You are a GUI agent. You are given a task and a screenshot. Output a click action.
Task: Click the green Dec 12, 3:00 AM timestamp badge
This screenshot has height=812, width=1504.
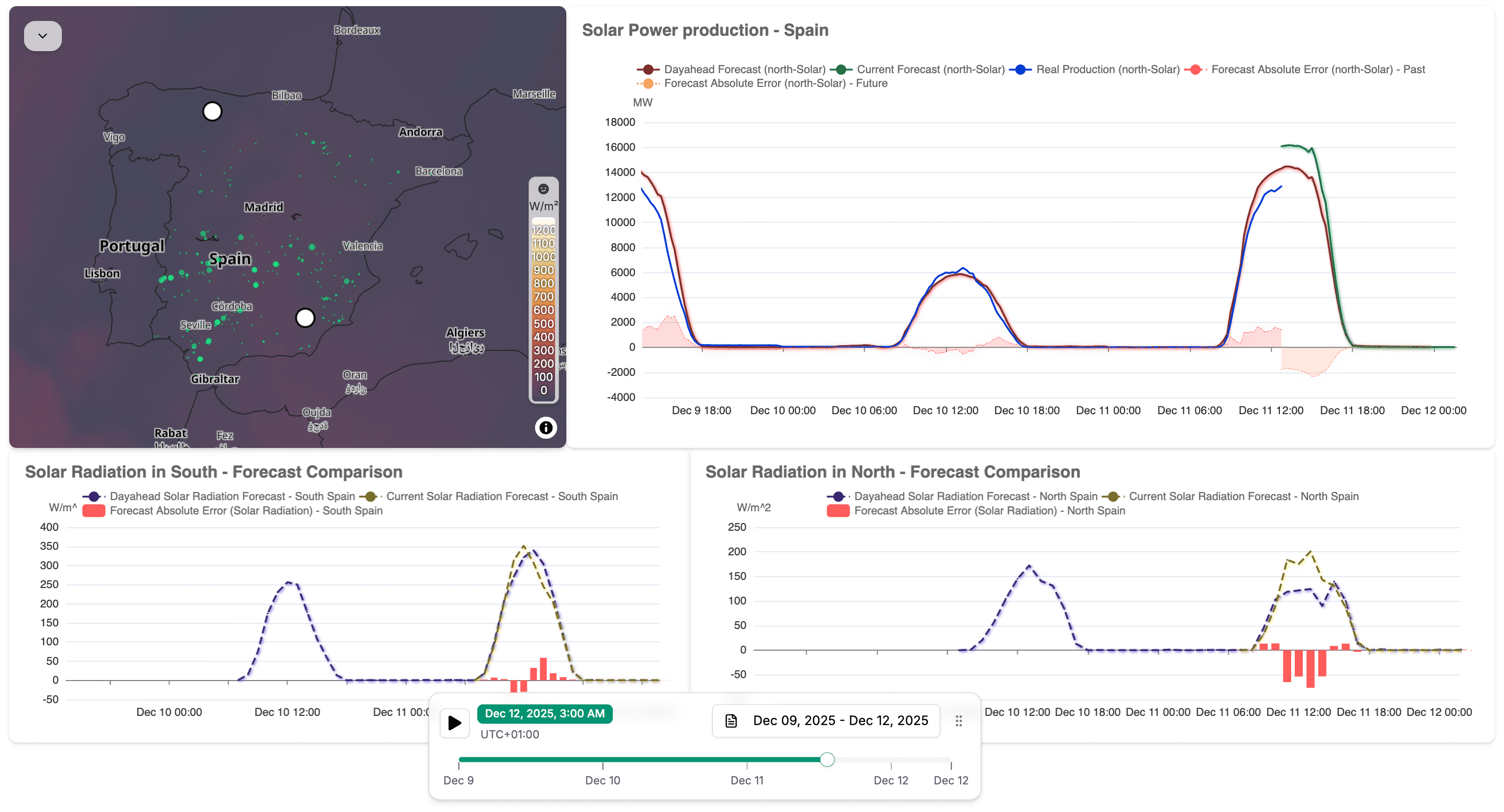[544, 713]
